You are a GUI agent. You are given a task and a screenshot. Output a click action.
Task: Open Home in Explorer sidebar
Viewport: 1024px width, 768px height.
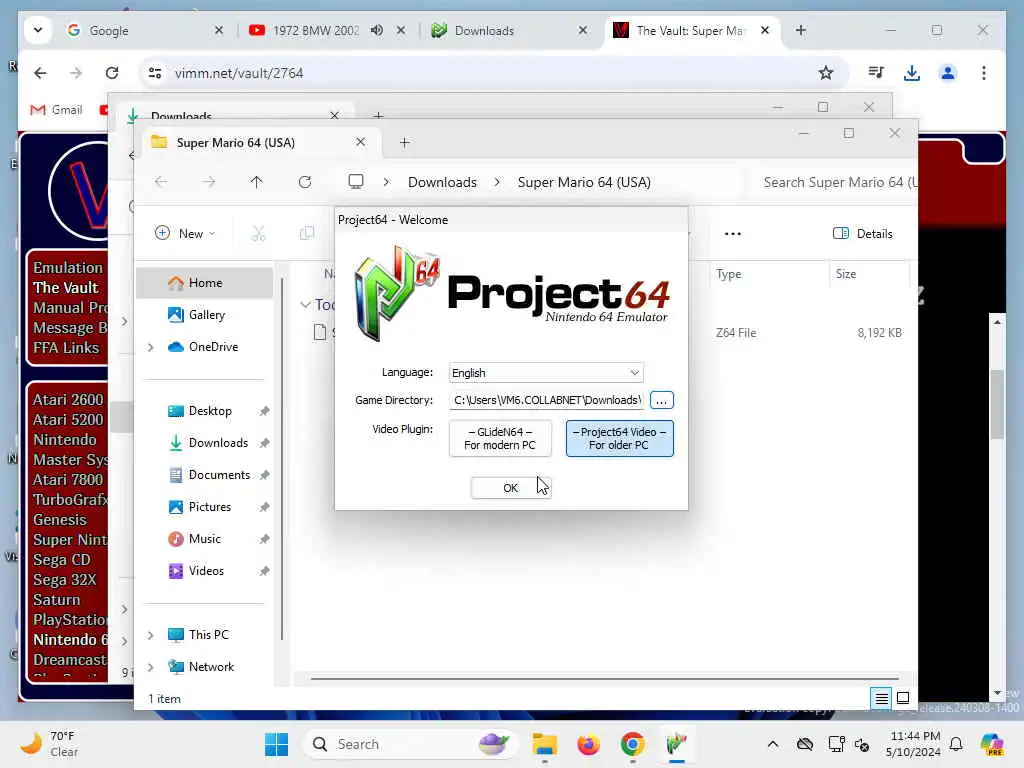[205, 283]
